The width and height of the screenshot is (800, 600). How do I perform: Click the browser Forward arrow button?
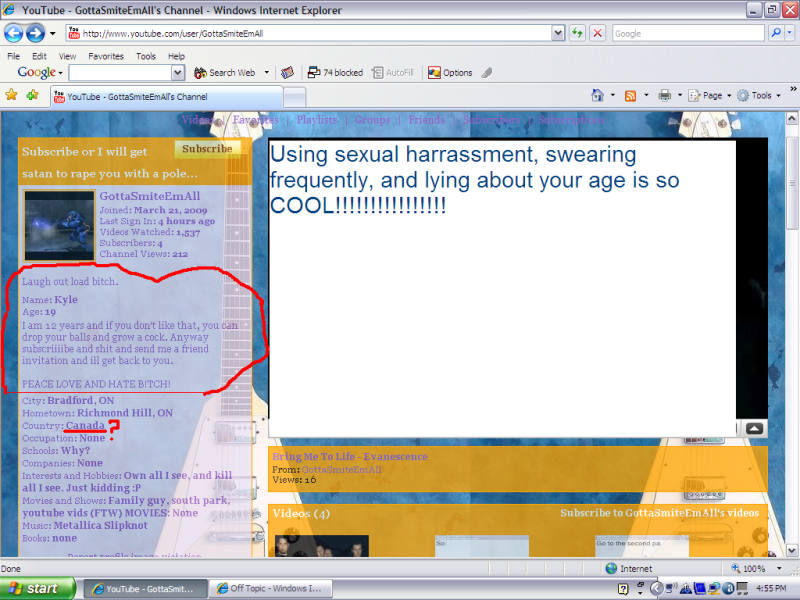35,34
